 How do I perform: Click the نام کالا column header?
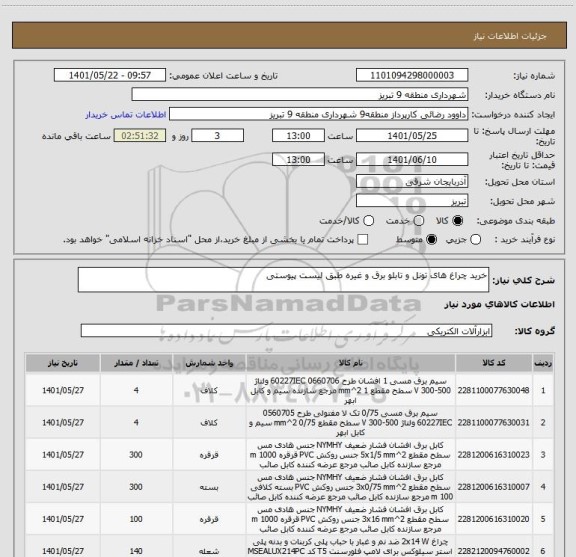pos(351,363)
